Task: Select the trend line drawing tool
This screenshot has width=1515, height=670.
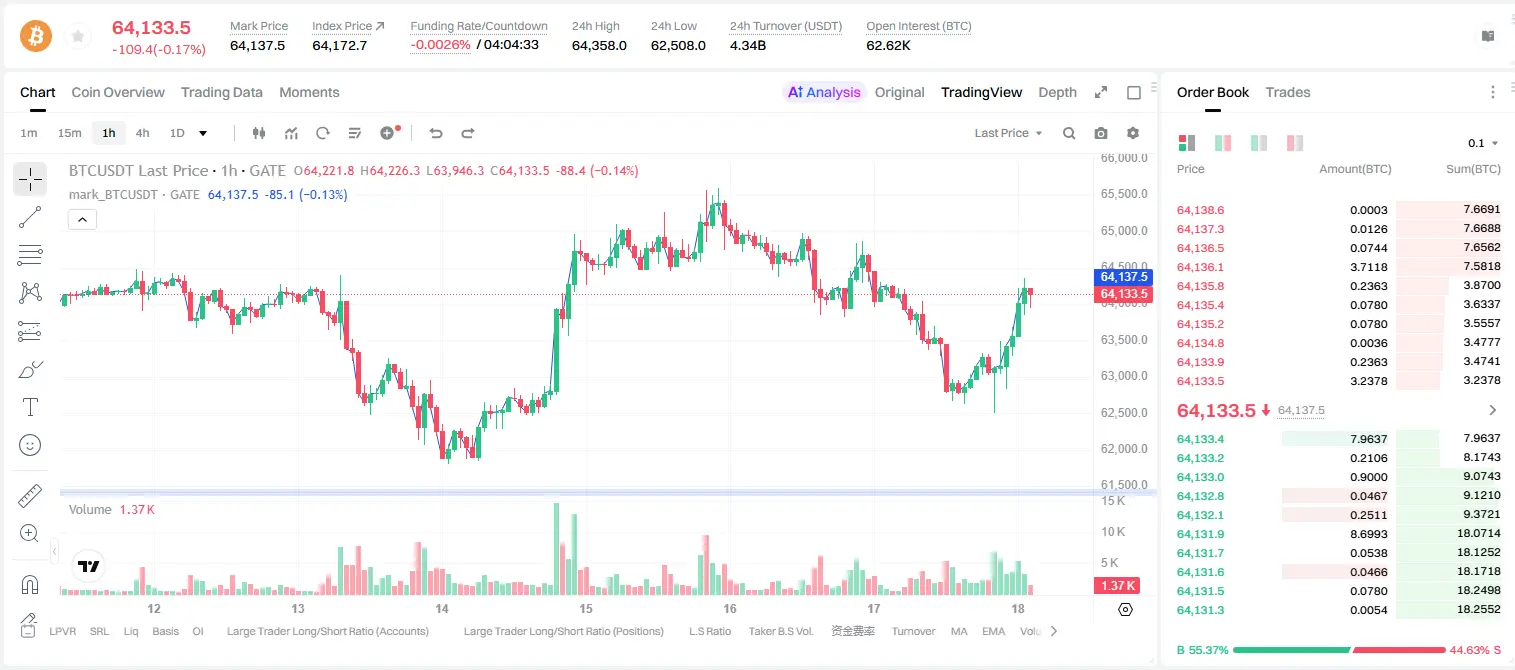Action: 30,217
